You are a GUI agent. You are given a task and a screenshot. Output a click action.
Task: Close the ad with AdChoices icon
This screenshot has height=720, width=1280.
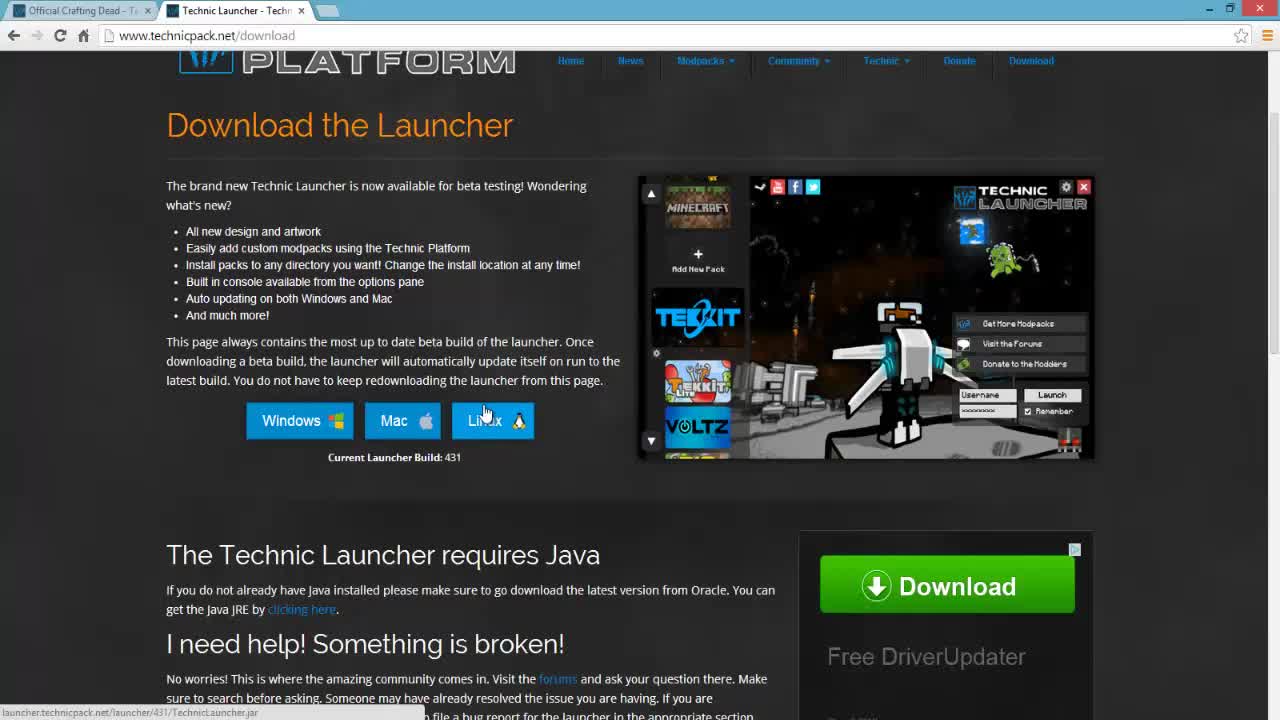(1075, 550)
